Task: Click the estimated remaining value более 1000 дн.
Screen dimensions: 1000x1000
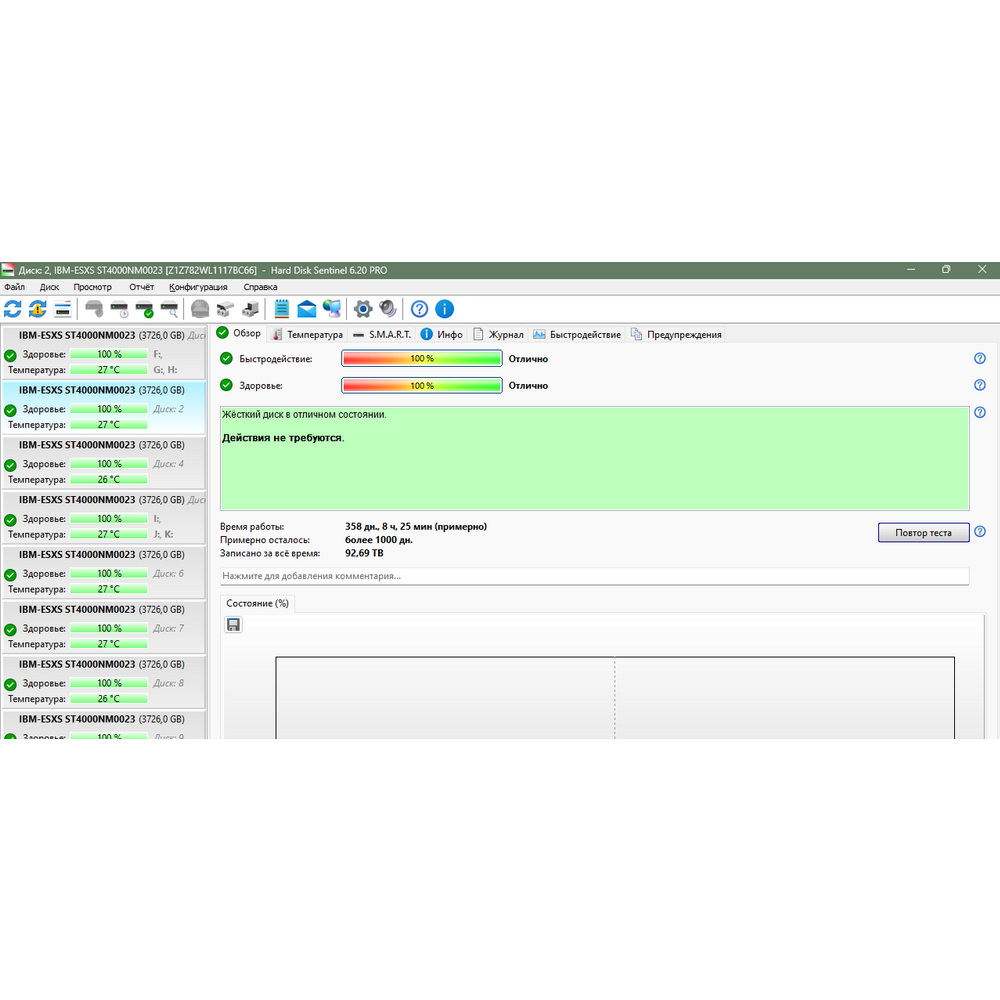Action: [x=379, y=540]
